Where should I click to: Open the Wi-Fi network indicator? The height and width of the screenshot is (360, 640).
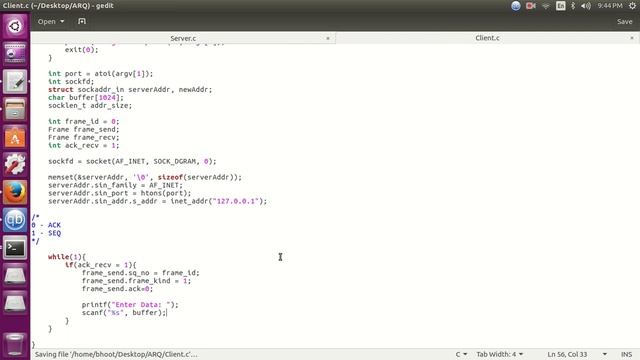(546, 6)
